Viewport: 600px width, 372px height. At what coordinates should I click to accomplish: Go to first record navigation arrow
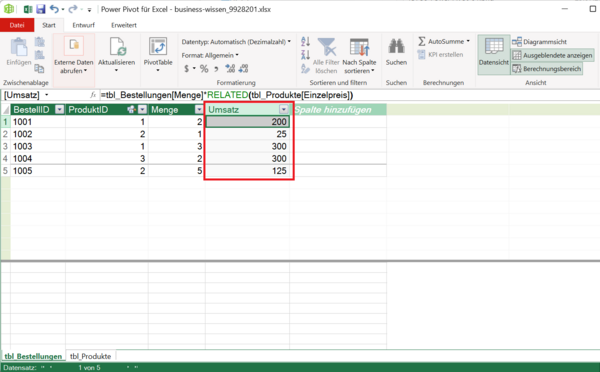(x=42, y=368)
